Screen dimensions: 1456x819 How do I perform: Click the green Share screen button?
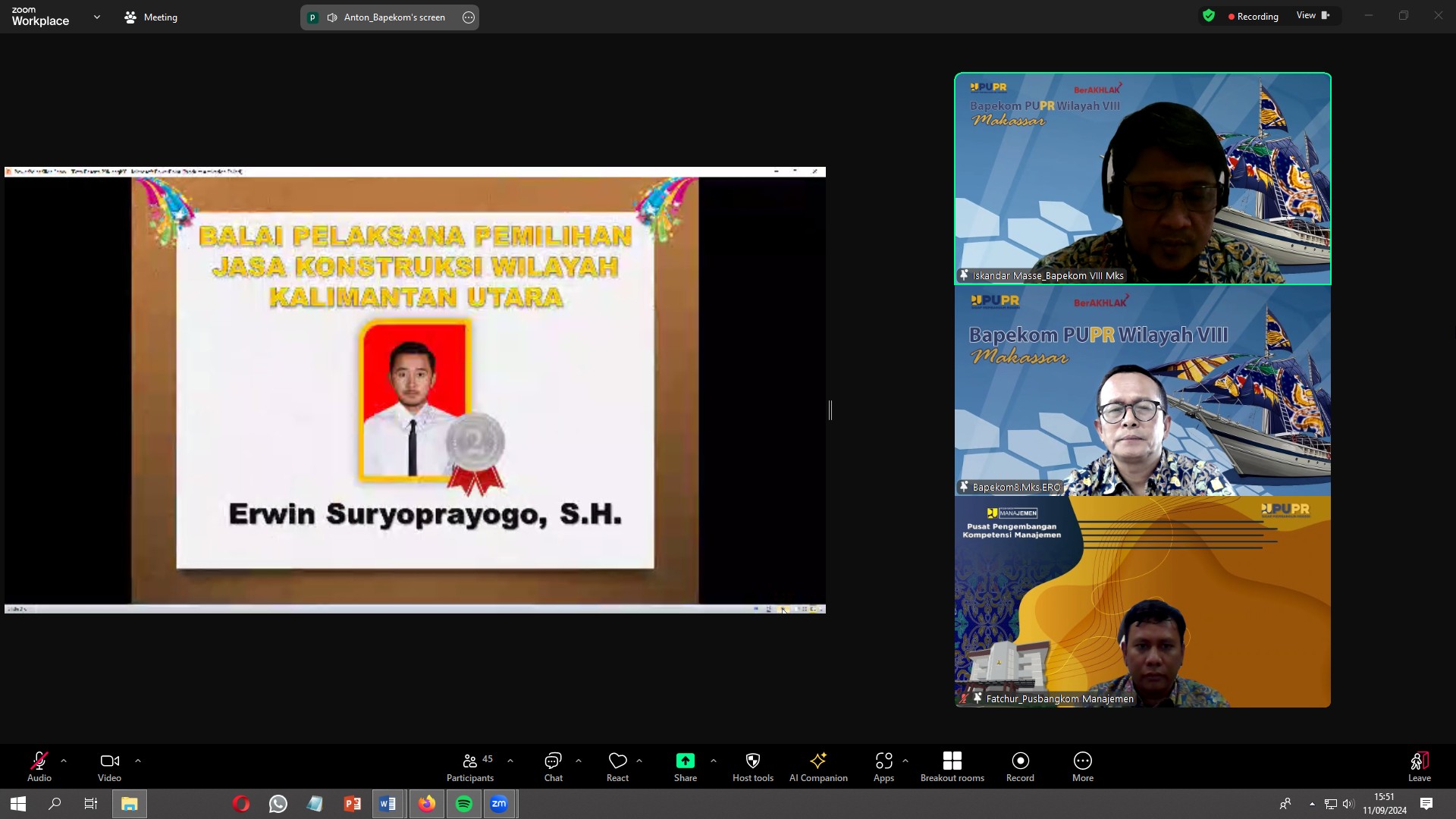[686, 766]
